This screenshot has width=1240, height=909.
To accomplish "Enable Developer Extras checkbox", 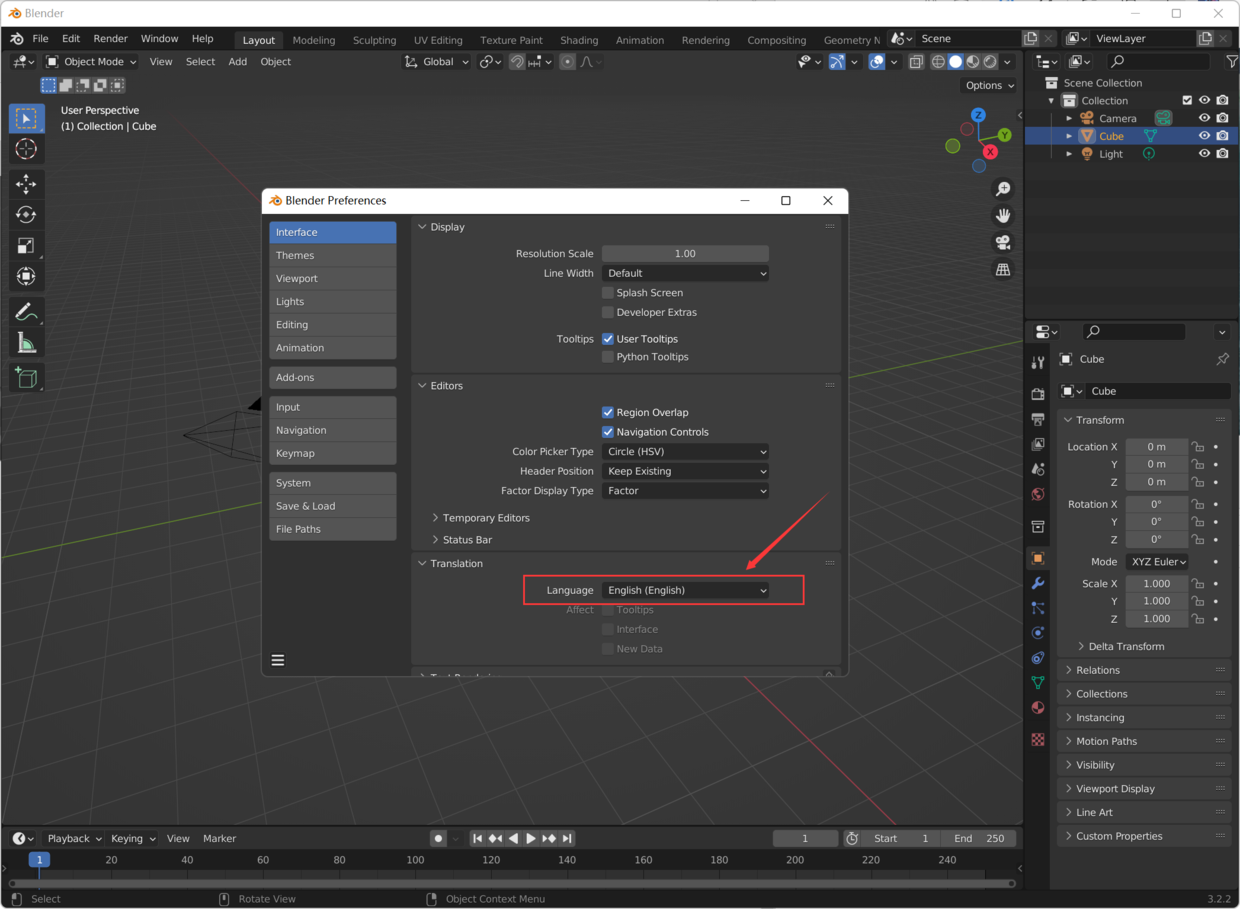I will (x=608, y=312).
